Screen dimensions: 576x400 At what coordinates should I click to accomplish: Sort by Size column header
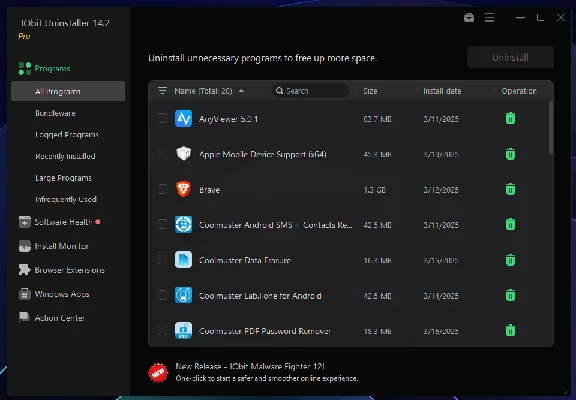[x=370, y=91]
